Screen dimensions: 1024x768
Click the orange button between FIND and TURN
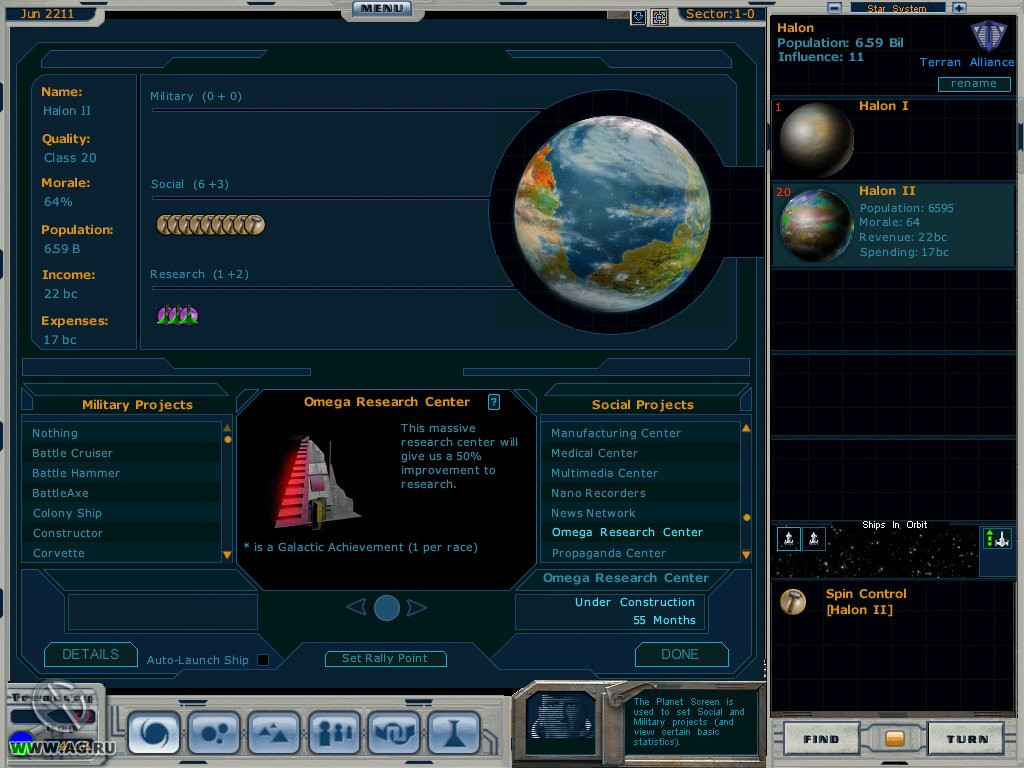tap(894, 739)
